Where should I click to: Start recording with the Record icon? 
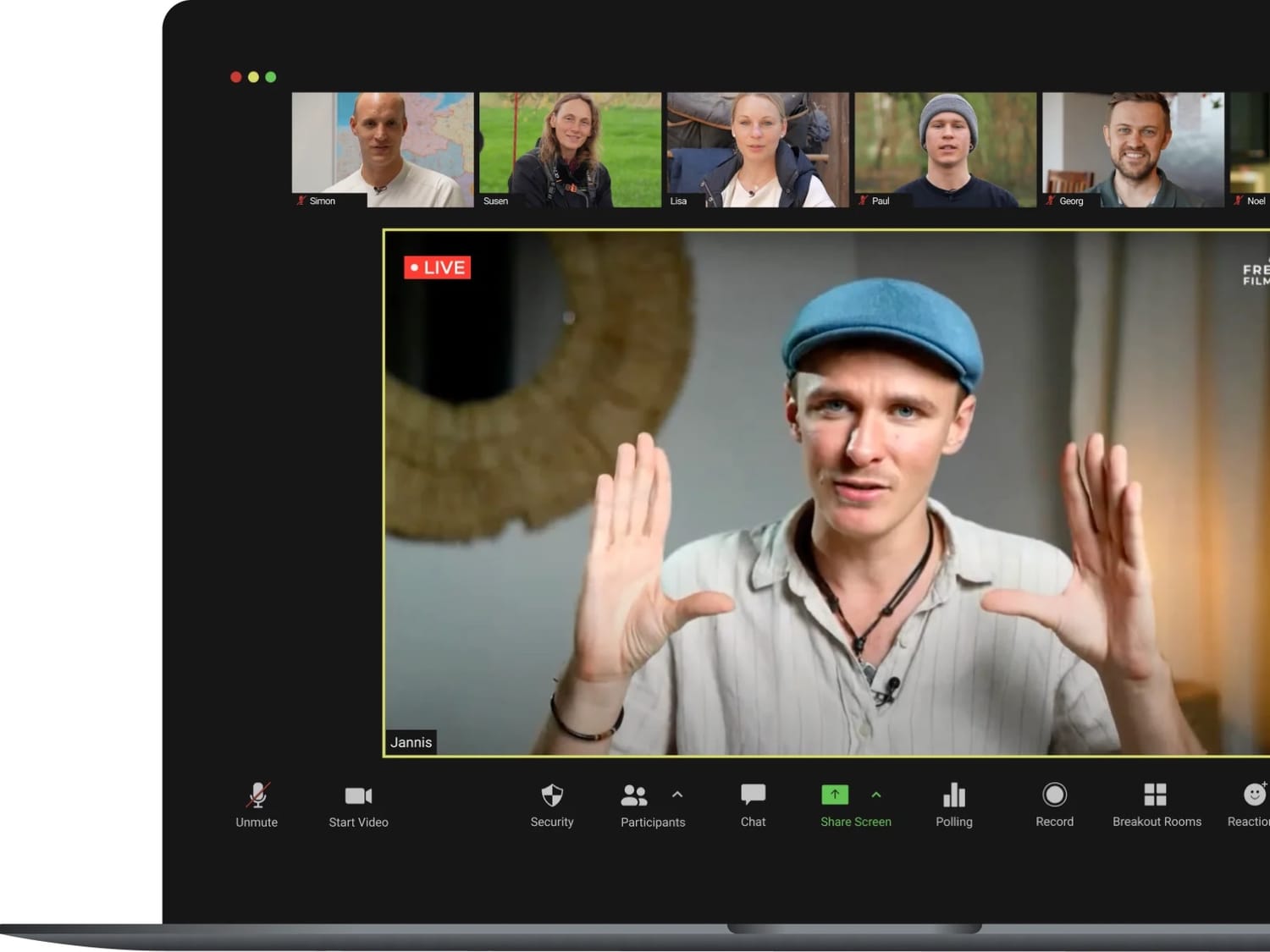[1055, 795]
